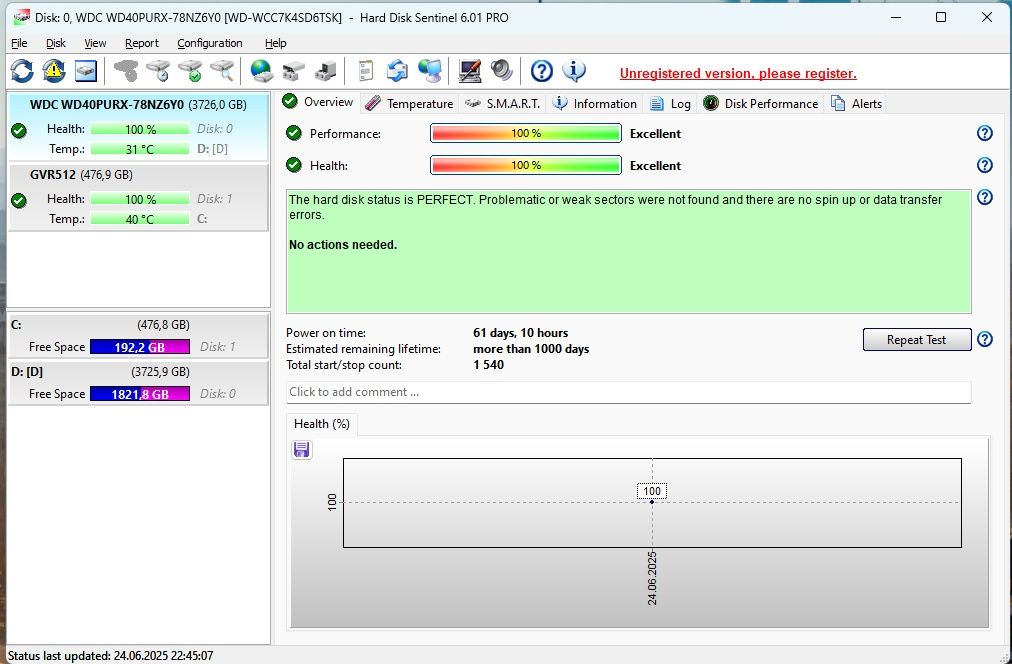Click the monitor with pen toolbar icon
The height and width of the screenshot is (664, 1012).
click(469, 70)
